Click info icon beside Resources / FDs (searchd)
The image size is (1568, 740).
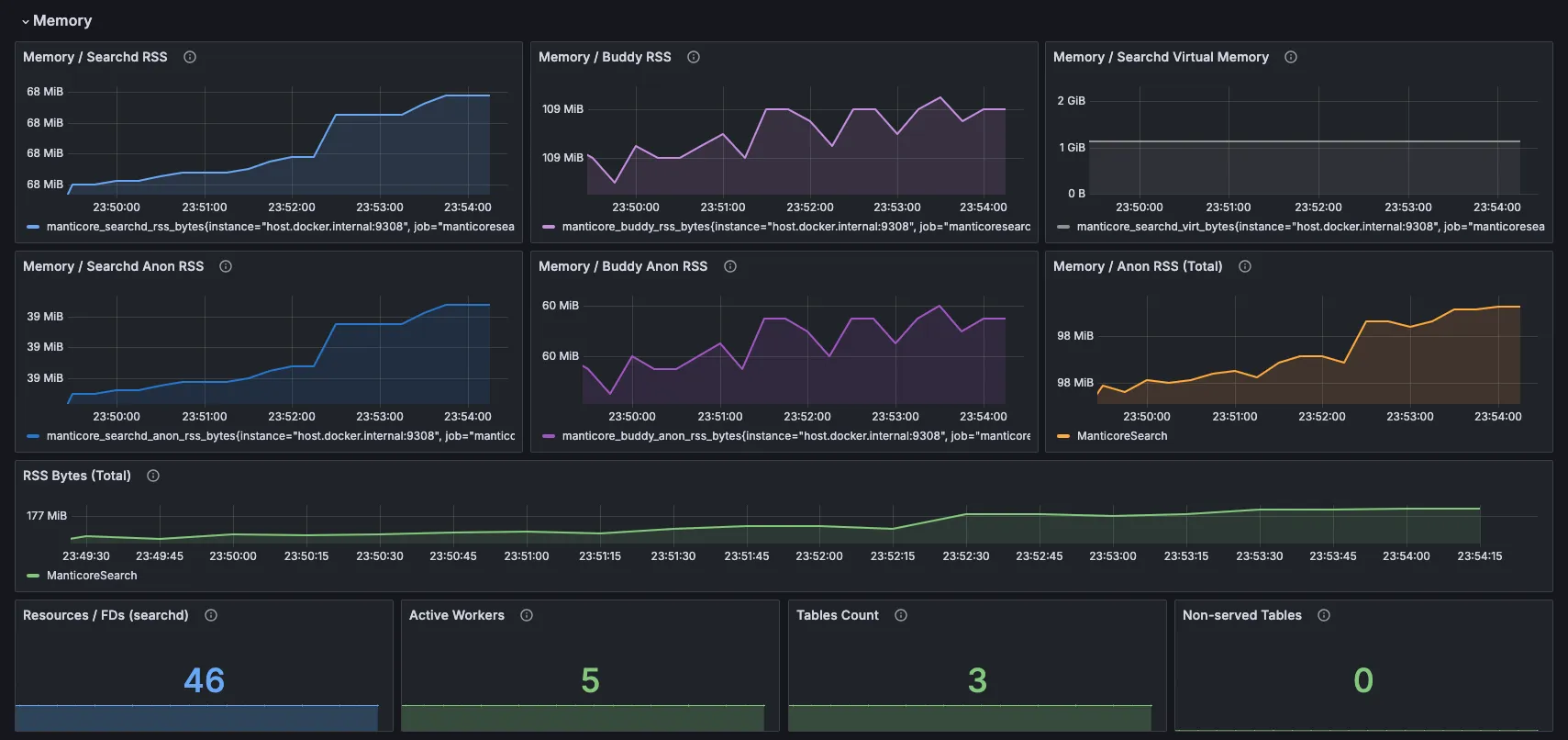[211, 615]
